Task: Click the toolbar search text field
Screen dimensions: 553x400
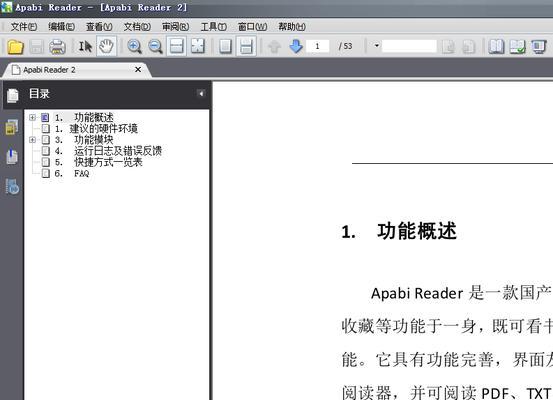Action: pos(409,46)
